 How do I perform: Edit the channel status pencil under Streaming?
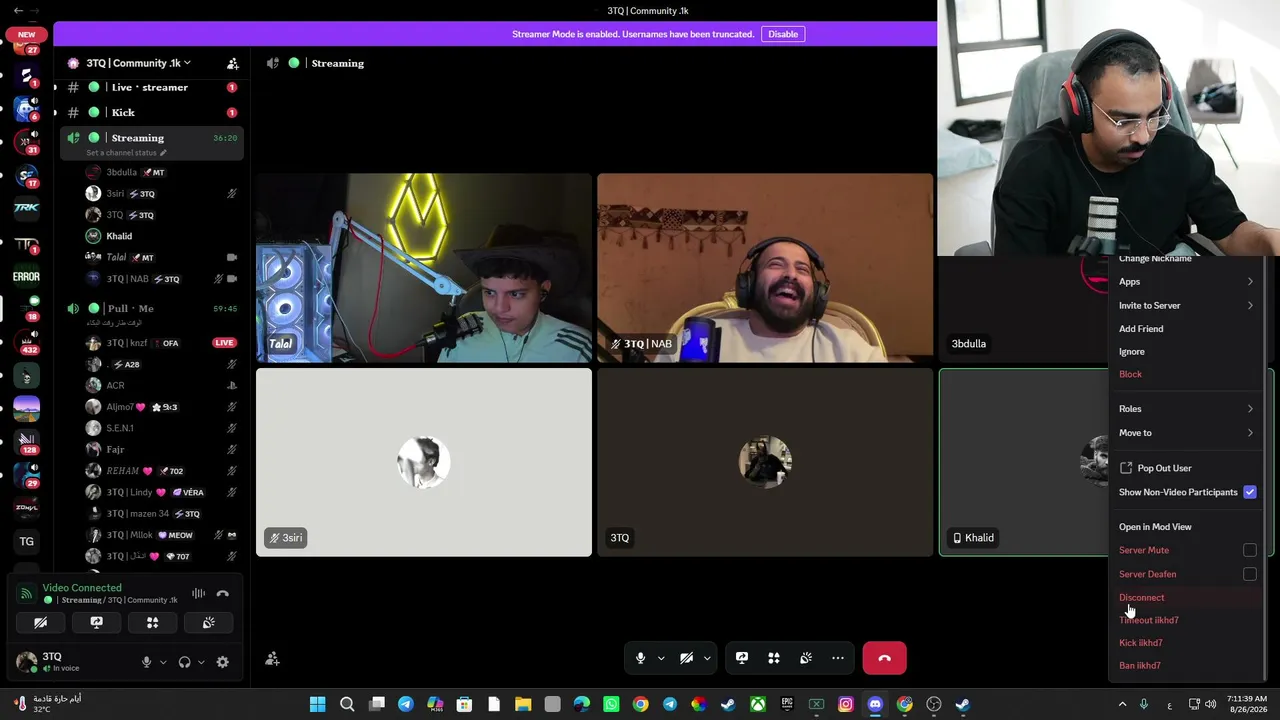pyautogui.click(x=163, y=153)
